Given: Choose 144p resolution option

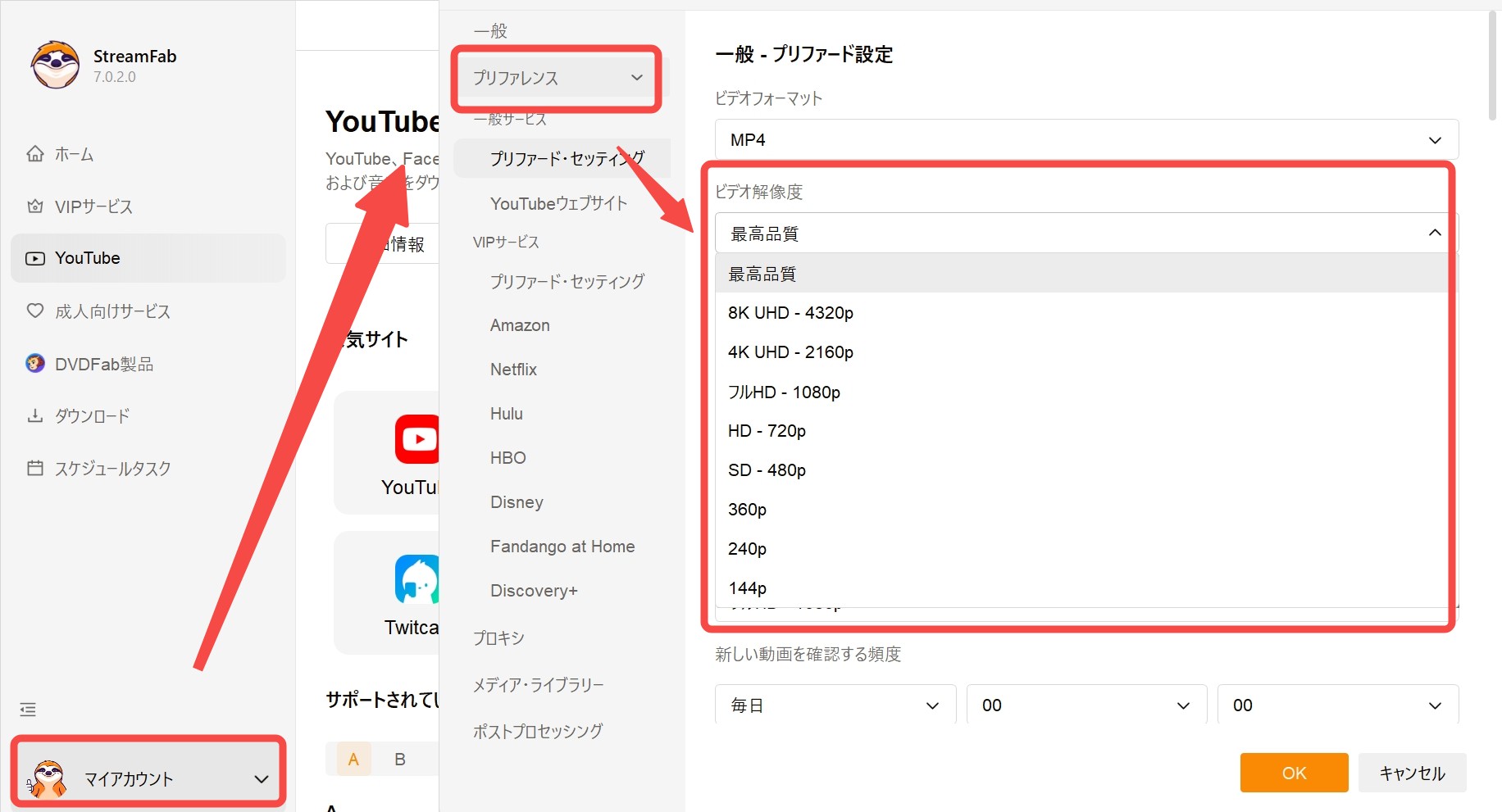Looking at the screenshot, I should point(1082,587).
